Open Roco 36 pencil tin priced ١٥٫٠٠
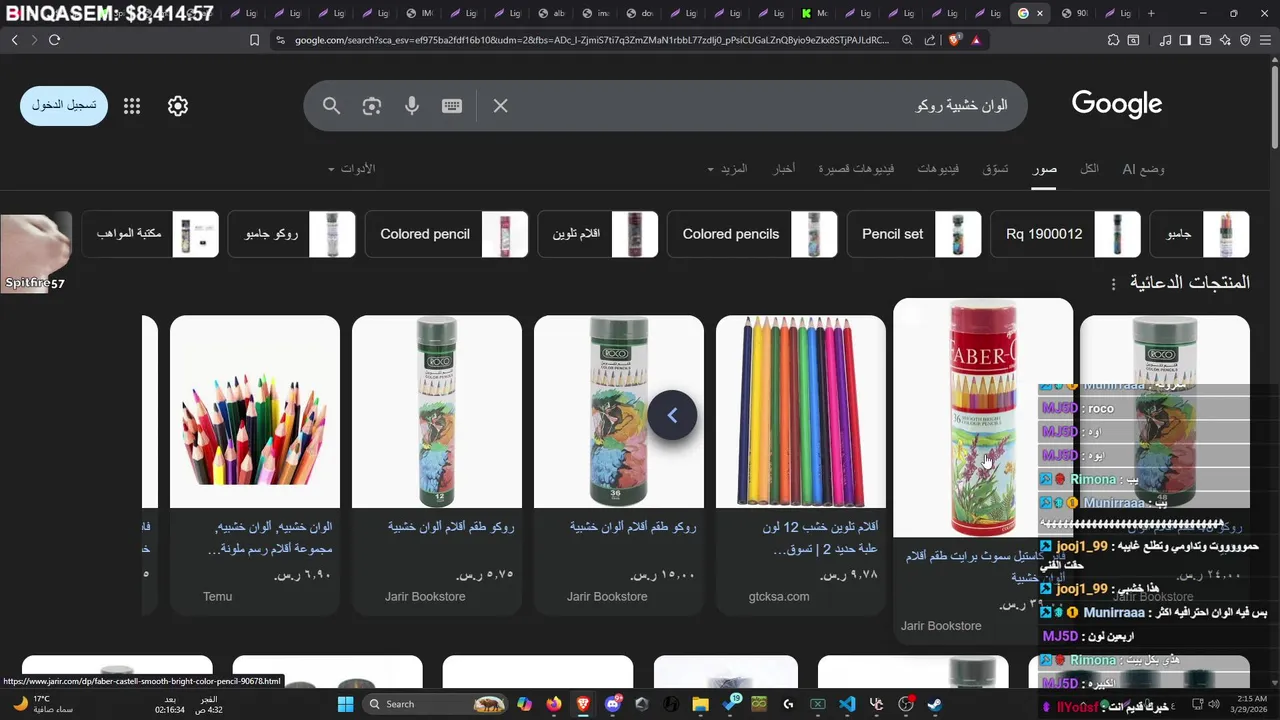The width and height of the screenshot is (1280, 720). pyautogui.click(x=619, y=412)
